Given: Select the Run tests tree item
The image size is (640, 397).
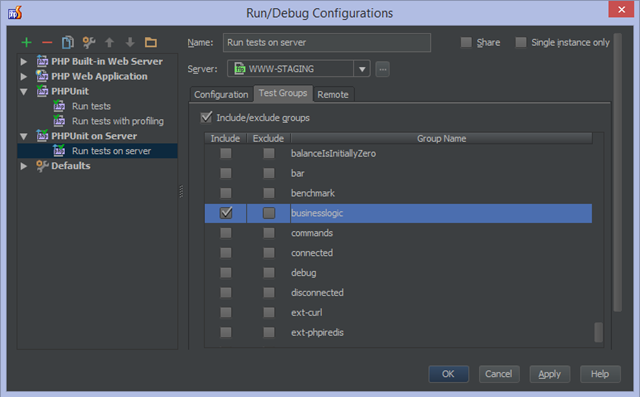Looking at the screenshot, I should click(91, 106).
